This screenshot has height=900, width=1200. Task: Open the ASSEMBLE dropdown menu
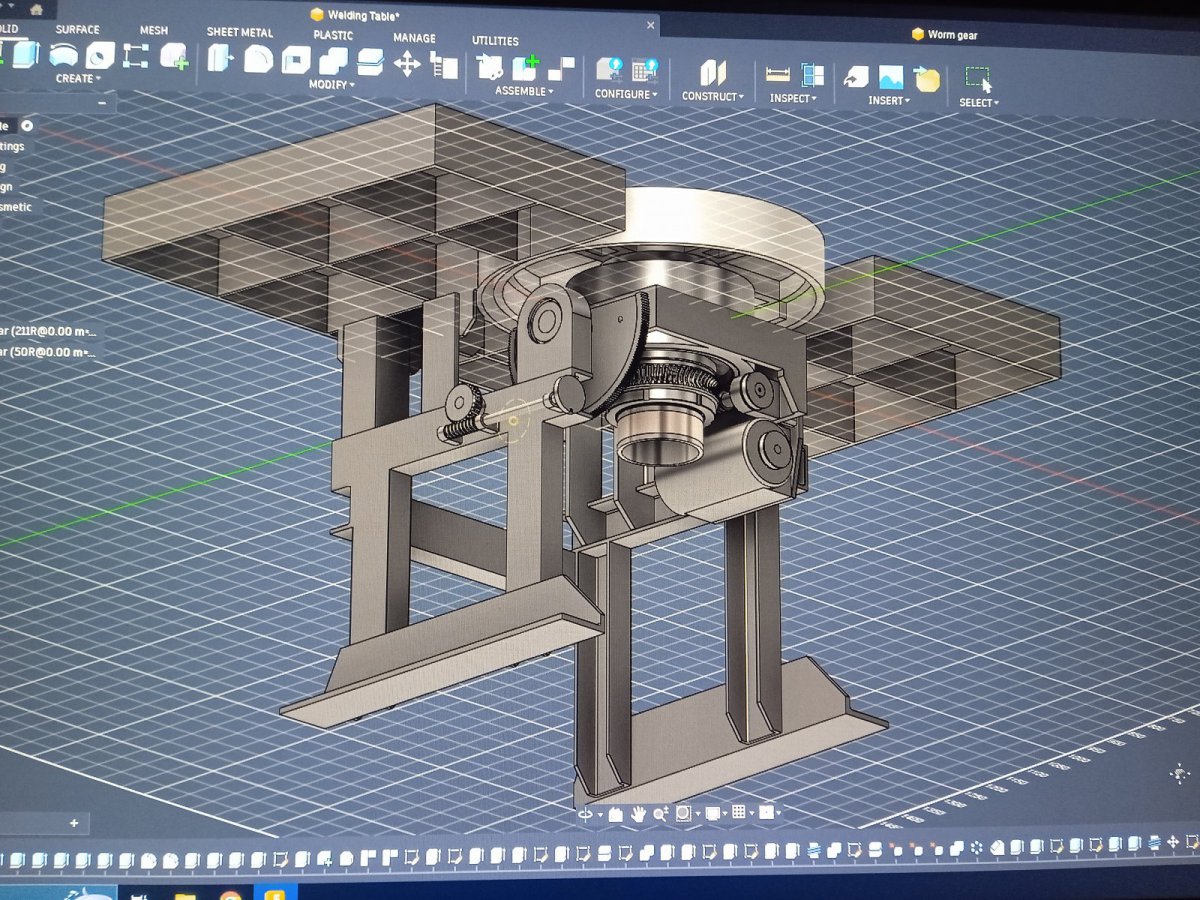[524, 91]
